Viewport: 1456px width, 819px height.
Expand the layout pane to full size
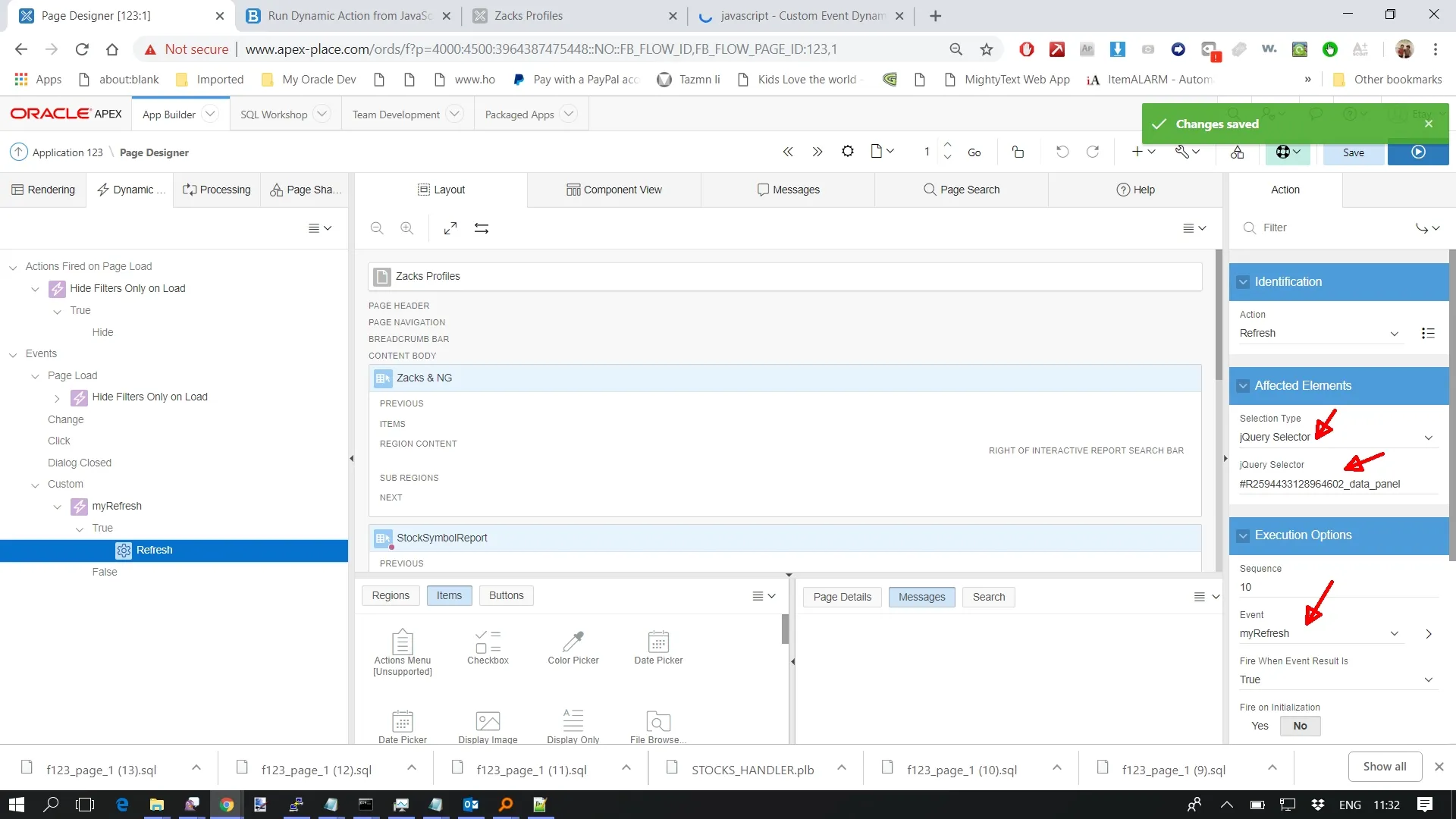click(x=450, y=228)
